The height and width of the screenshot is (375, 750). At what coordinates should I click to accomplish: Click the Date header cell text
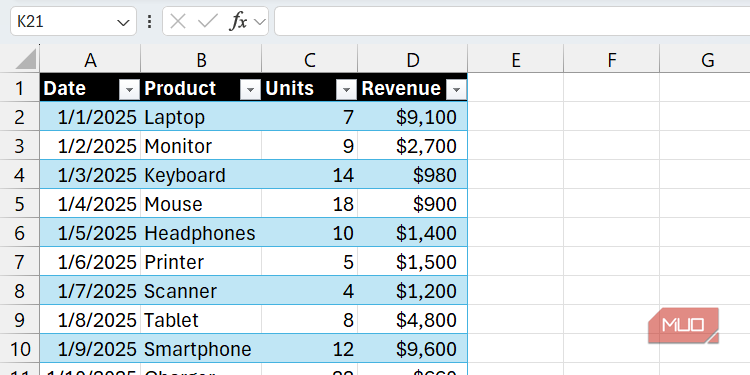65,88
